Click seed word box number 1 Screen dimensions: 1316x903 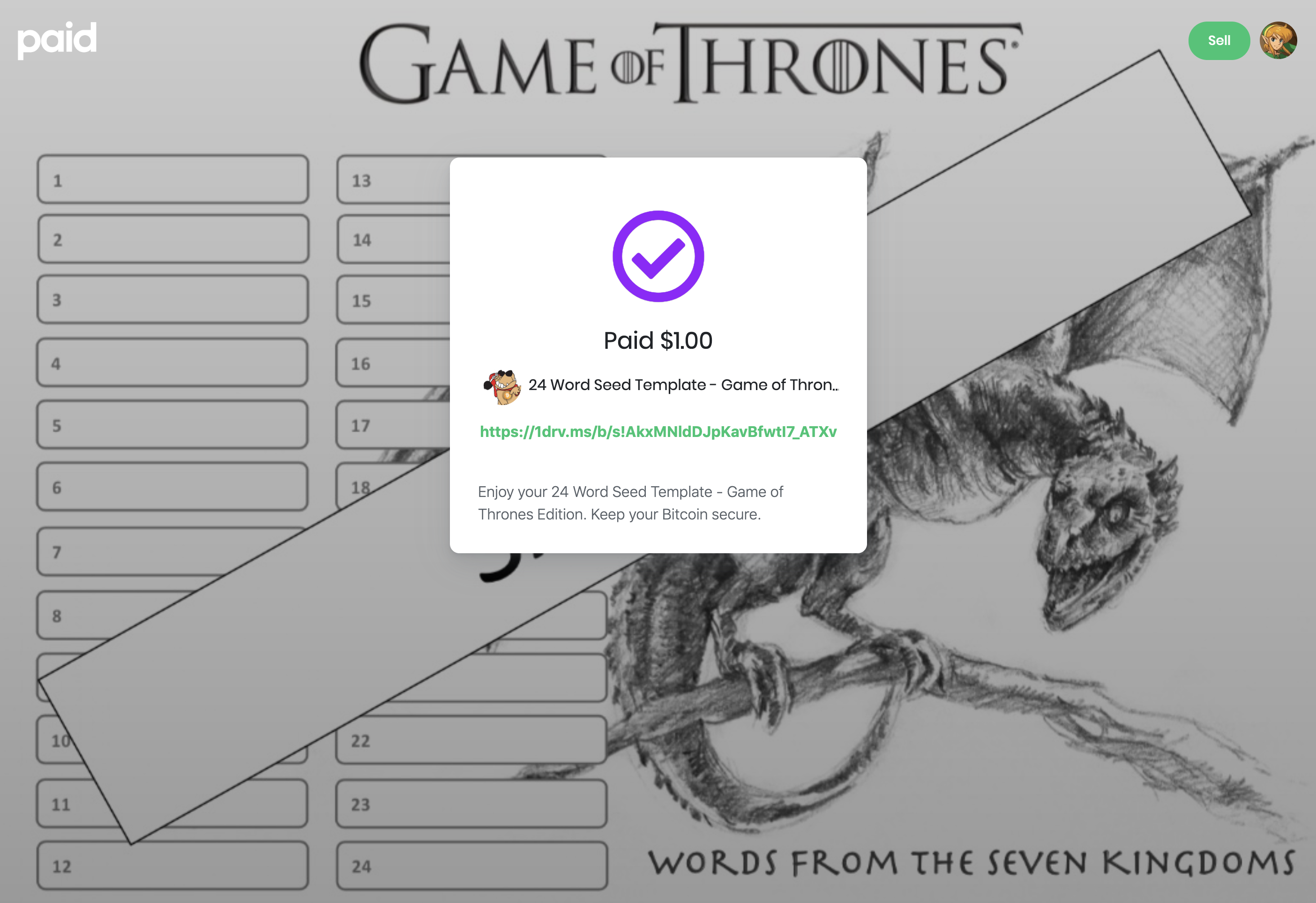pyautogui.click(x=173, y=180)
